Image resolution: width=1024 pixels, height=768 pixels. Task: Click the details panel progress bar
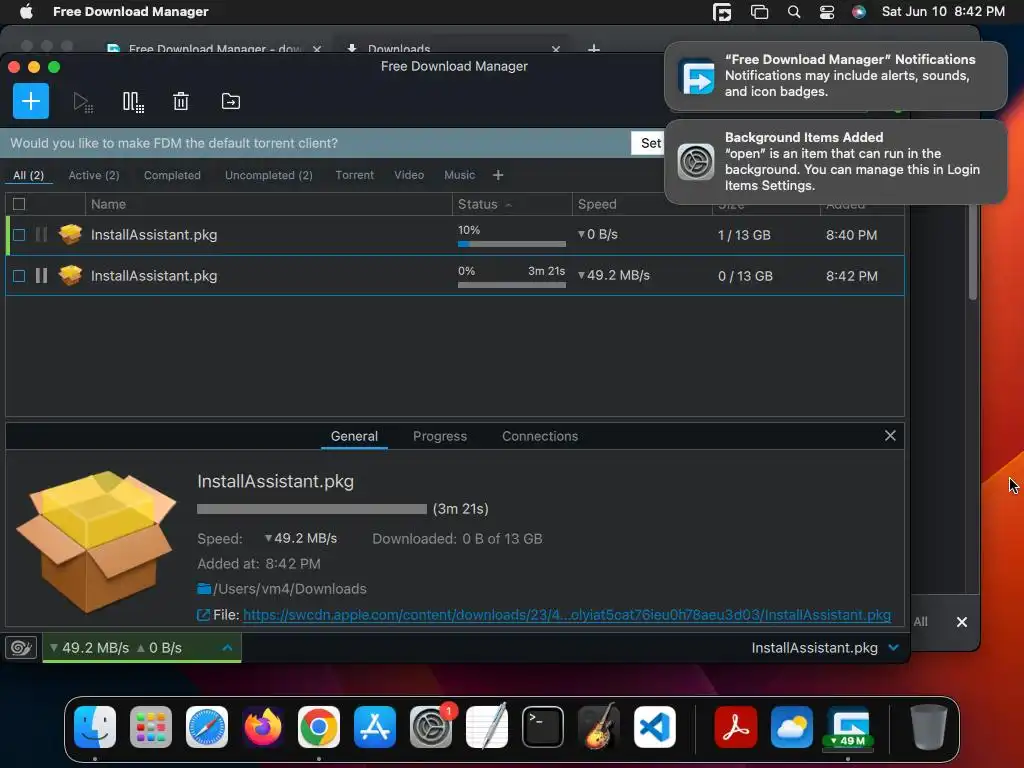click(312, 509)
